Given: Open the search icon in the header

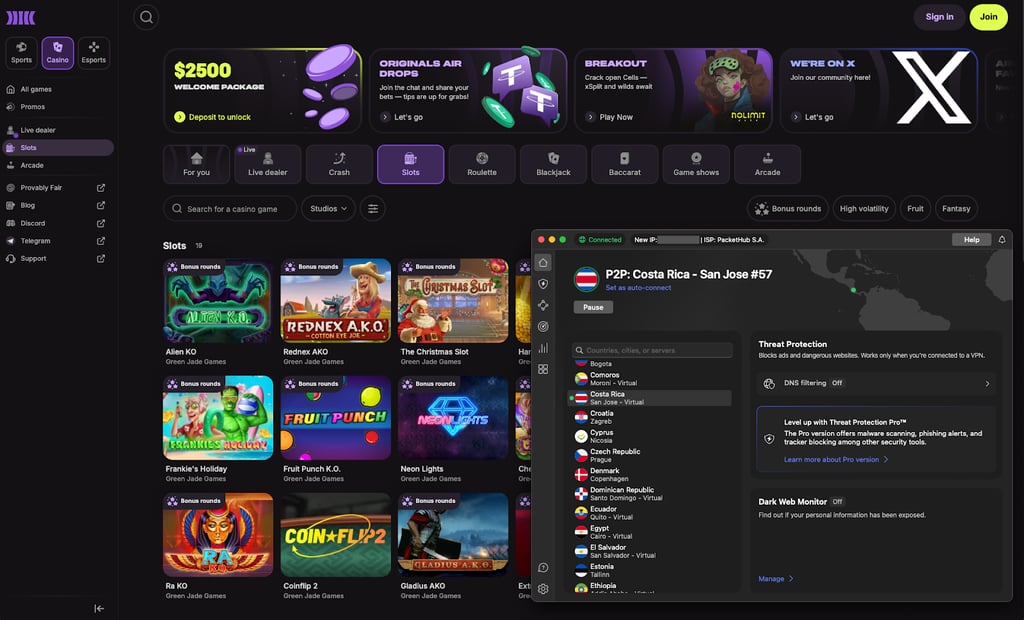Looking at the screenshot, I should (x=146, y=17).
